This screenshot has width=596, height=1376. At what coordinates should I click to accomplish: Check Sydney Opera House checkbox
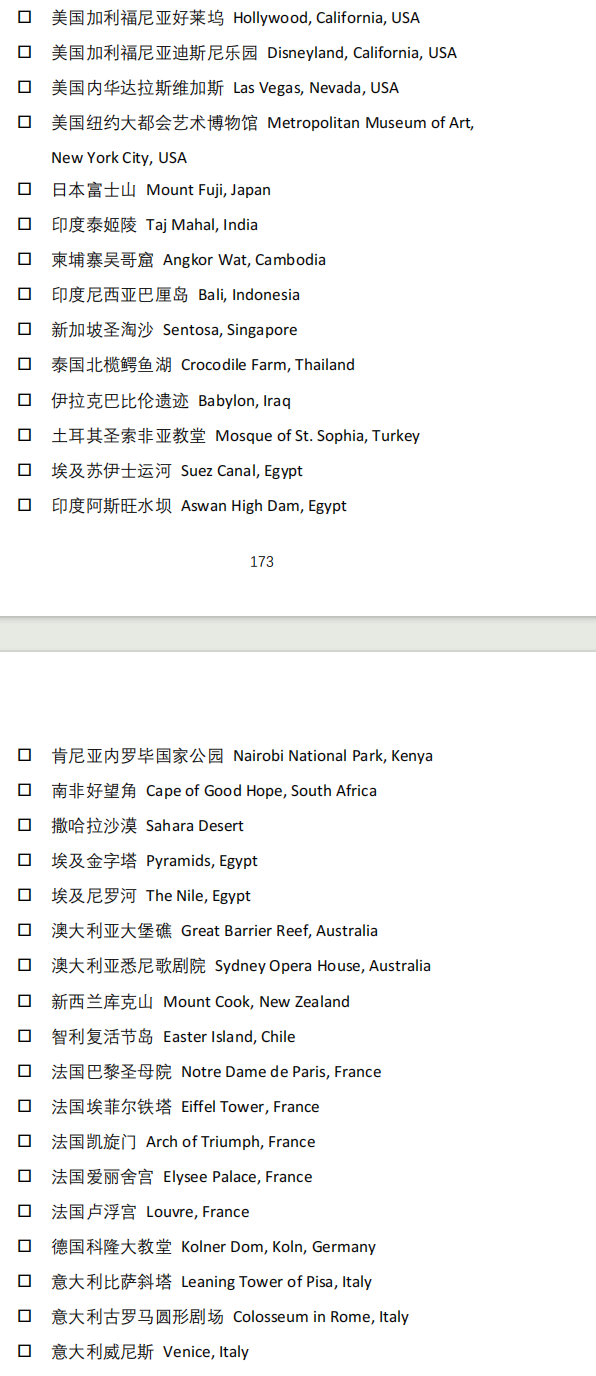24,965
